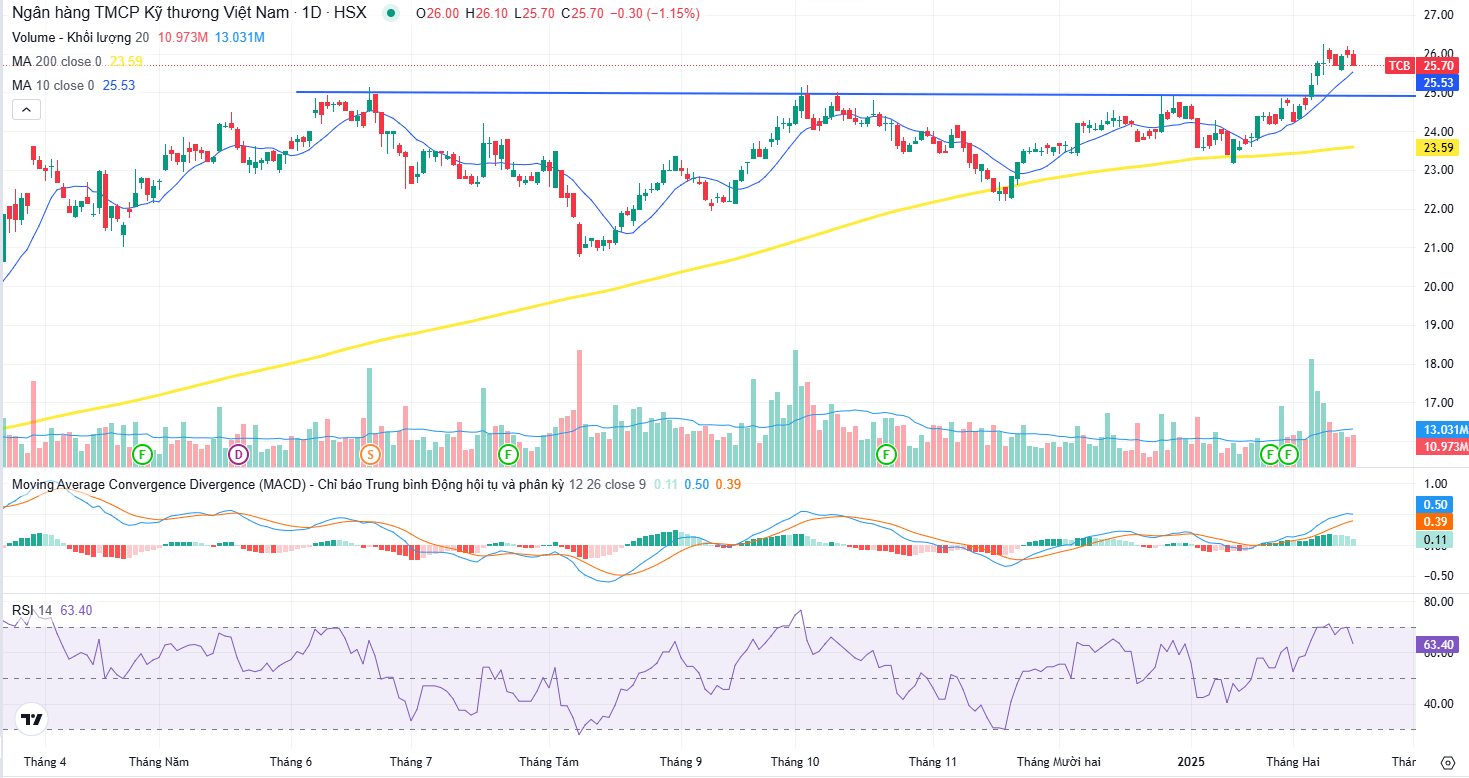1469x778 pixels.
Task: Click the F earnings marker near Tháng 11
Action: [886, 455]
